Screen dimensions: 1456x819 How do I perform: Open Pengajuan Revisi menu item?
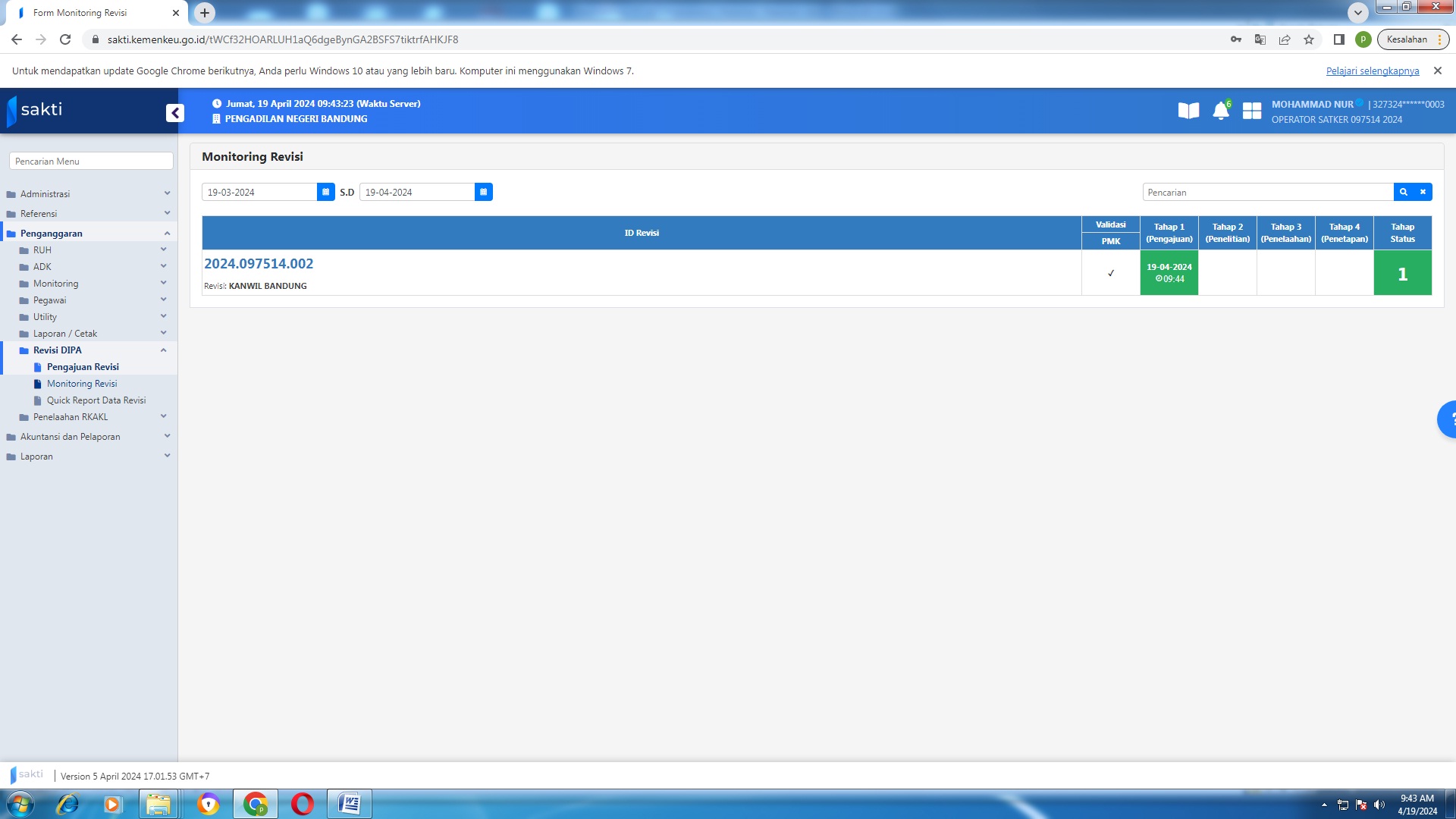(83, 367)
